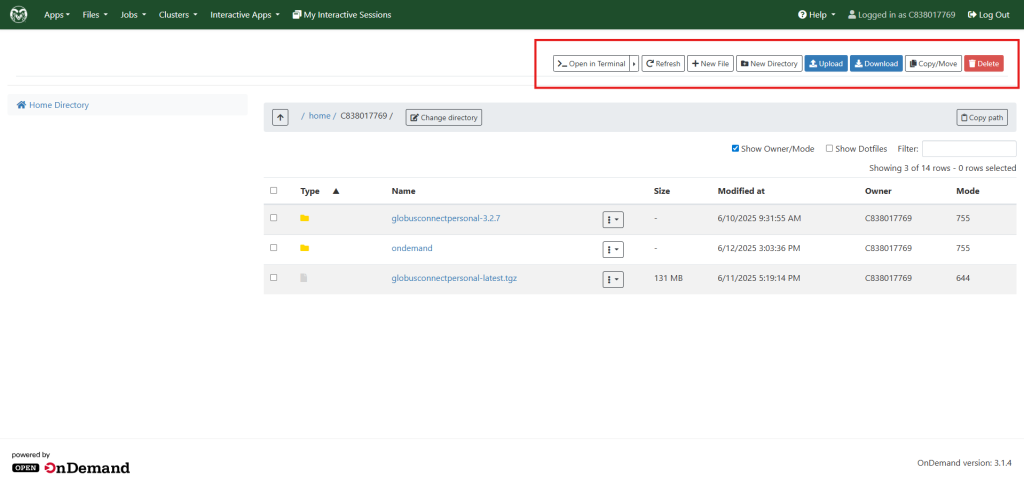Enable the Show Dotfiles checkbox
This screenshot has width=1024, height=485.
click(x=829, y=148)
